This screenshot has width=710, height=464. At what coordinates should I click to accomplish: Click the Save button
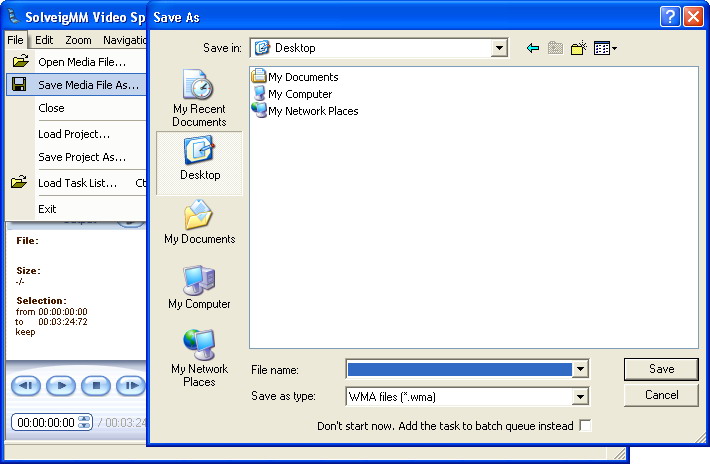pos(661,369)
